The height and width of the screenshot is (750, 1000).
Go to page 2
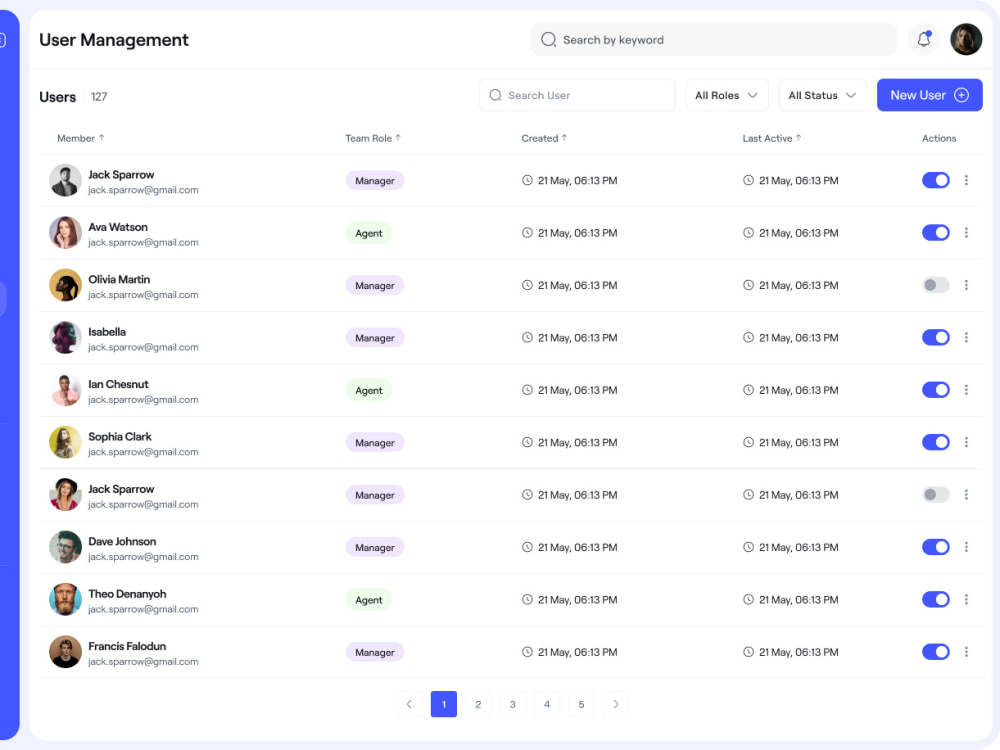point(478,704)
